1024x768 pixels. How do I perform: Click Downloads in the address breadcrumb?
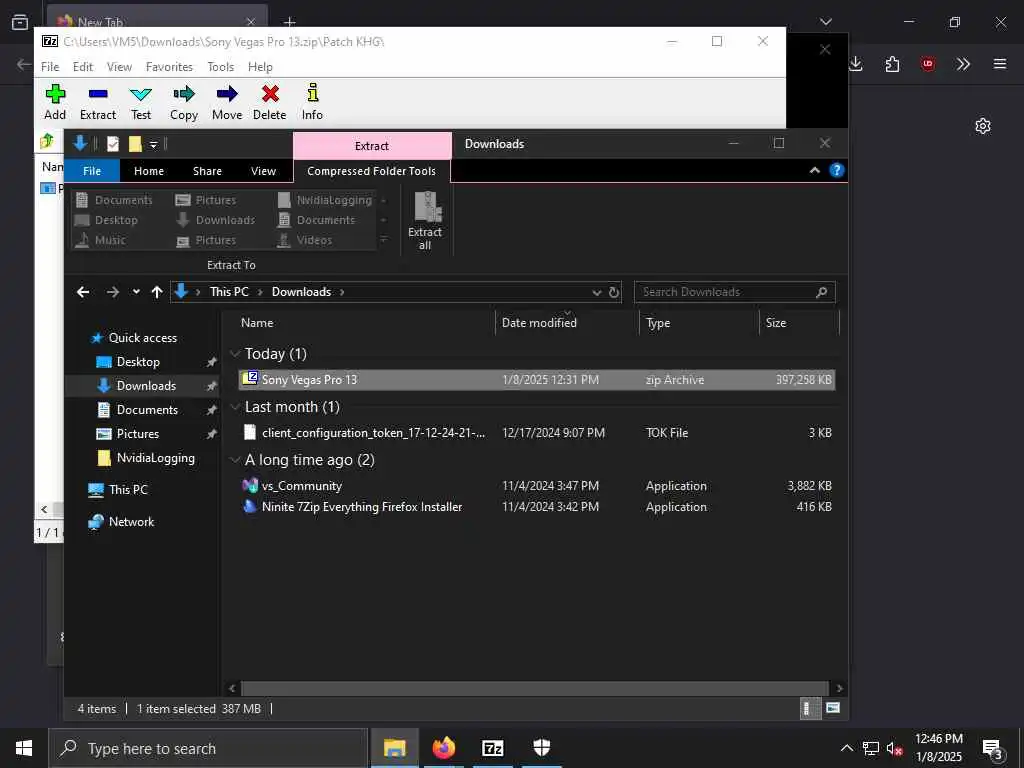click(301, 292)
